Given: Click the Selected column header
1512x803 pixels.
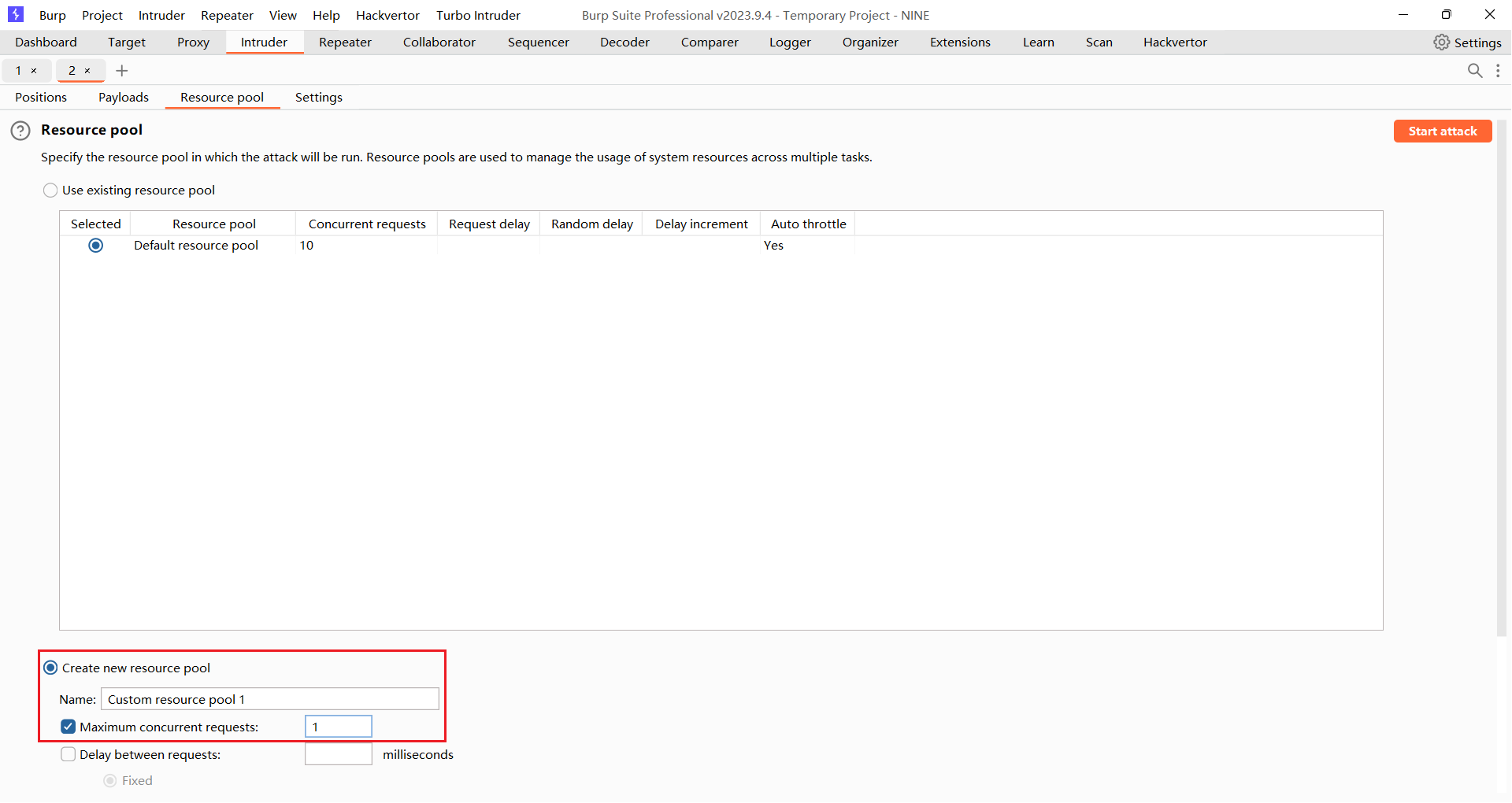Looking at the screenshot, I should 96,224.
